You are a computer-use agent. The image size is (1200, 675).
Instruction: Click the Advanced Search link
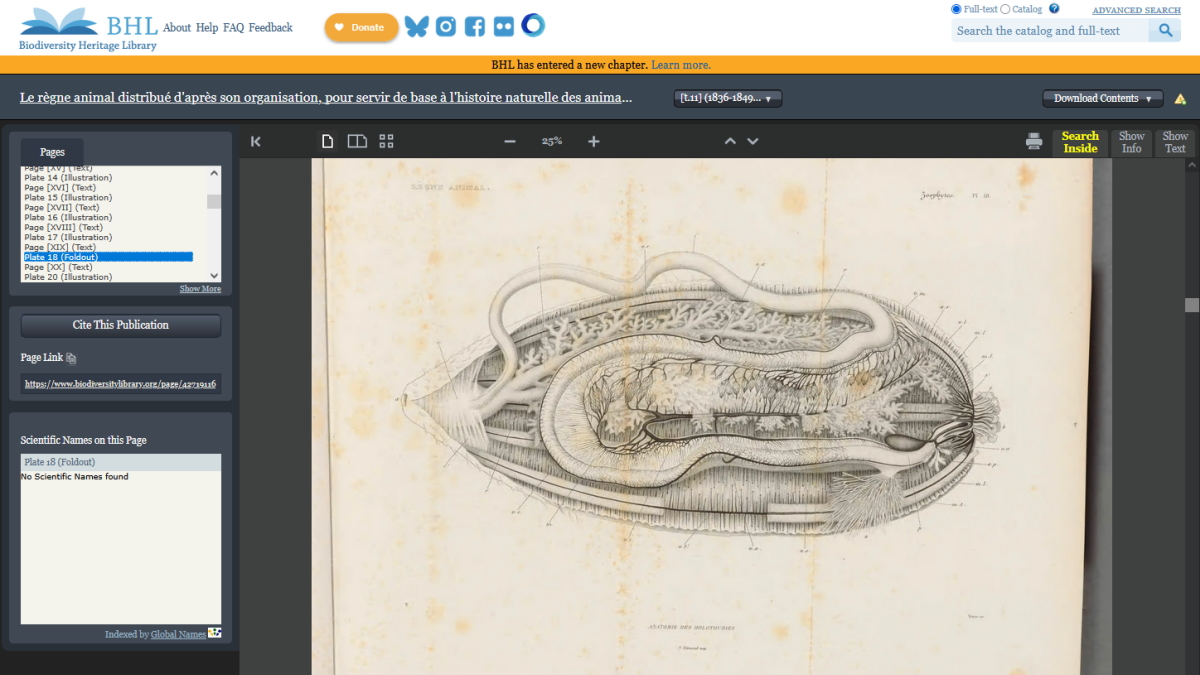1136,10
